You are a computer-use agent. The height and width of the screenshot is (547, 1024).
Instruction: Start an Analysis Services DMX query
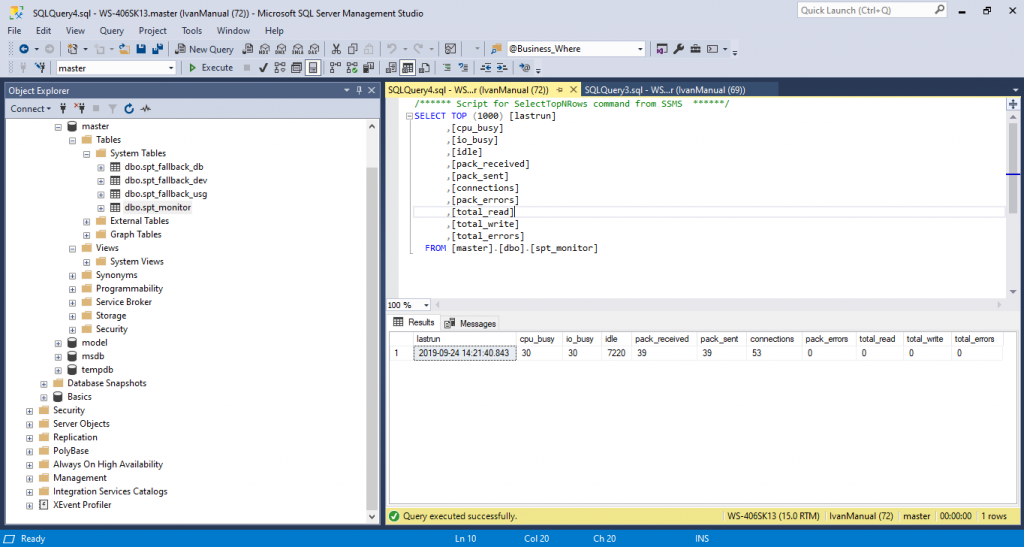click(281, 49)
